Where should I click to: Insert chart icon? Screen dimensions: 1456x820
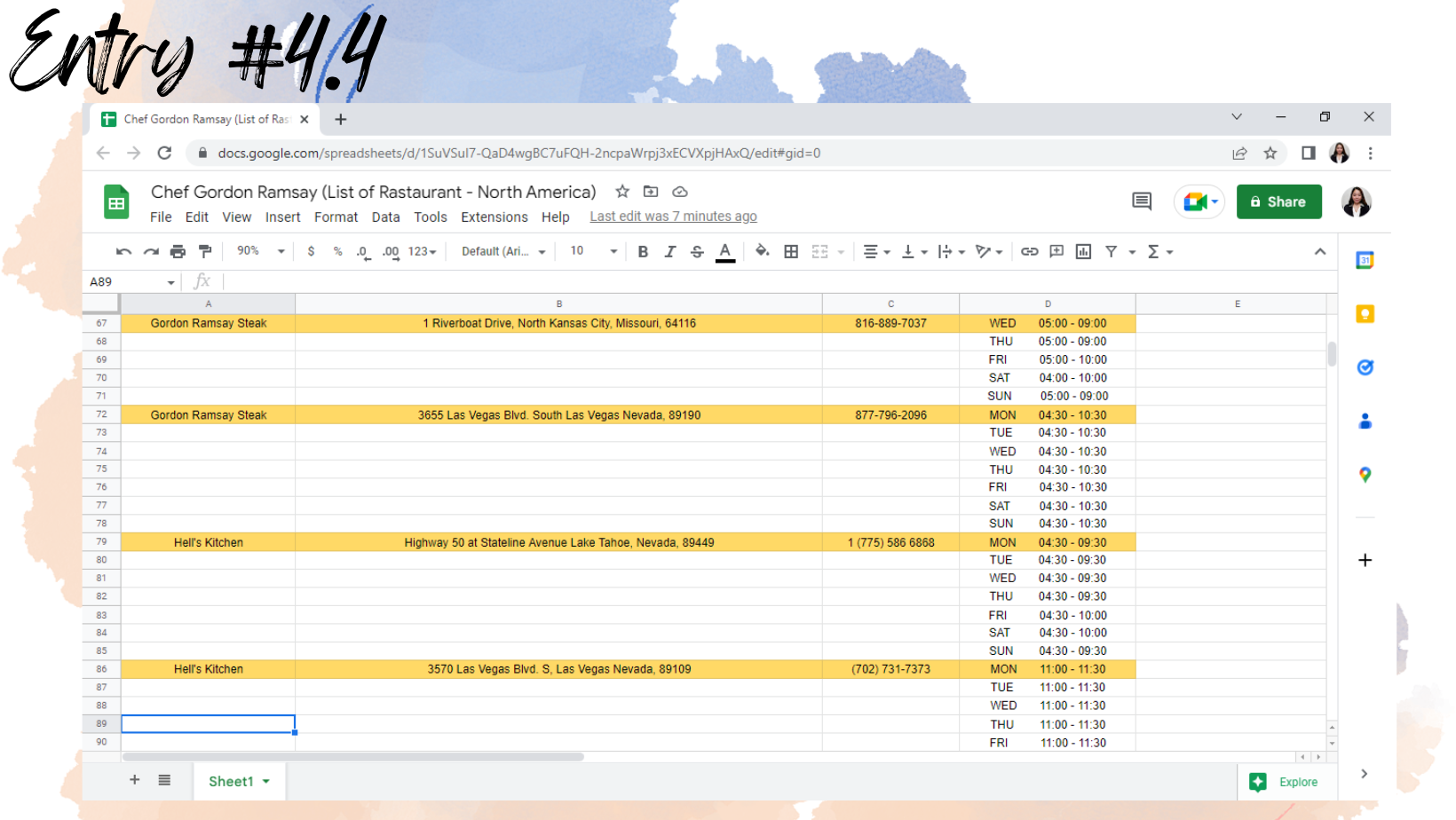pos(1083,252)
